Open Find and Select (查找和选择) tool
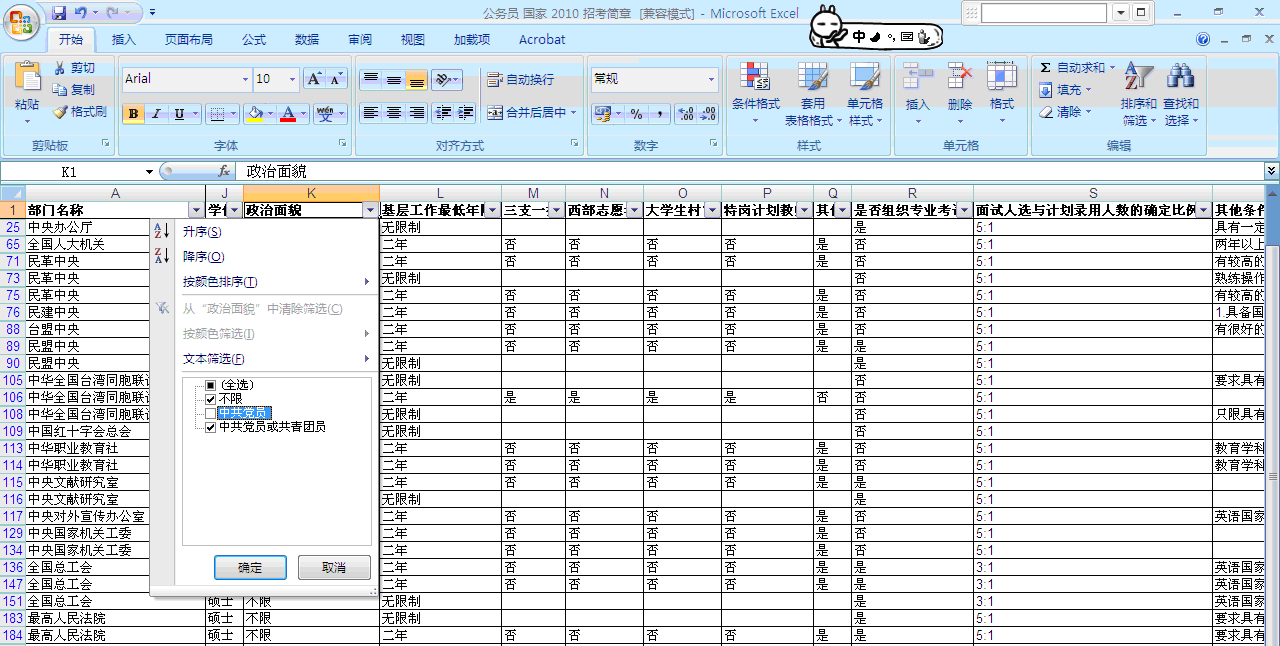Image resolution: width=1280 pixels, height=646 pixels. (1181, 96)
